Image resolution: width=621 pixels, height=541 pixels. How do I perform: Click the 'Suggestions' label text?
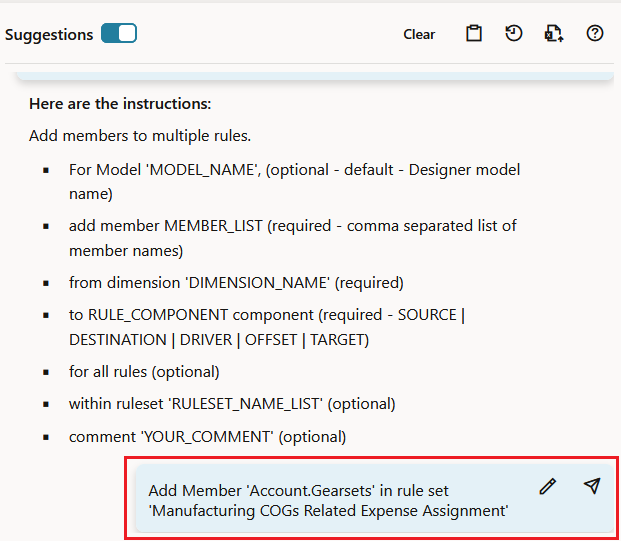pyautogui.click(x=49, y=34)
